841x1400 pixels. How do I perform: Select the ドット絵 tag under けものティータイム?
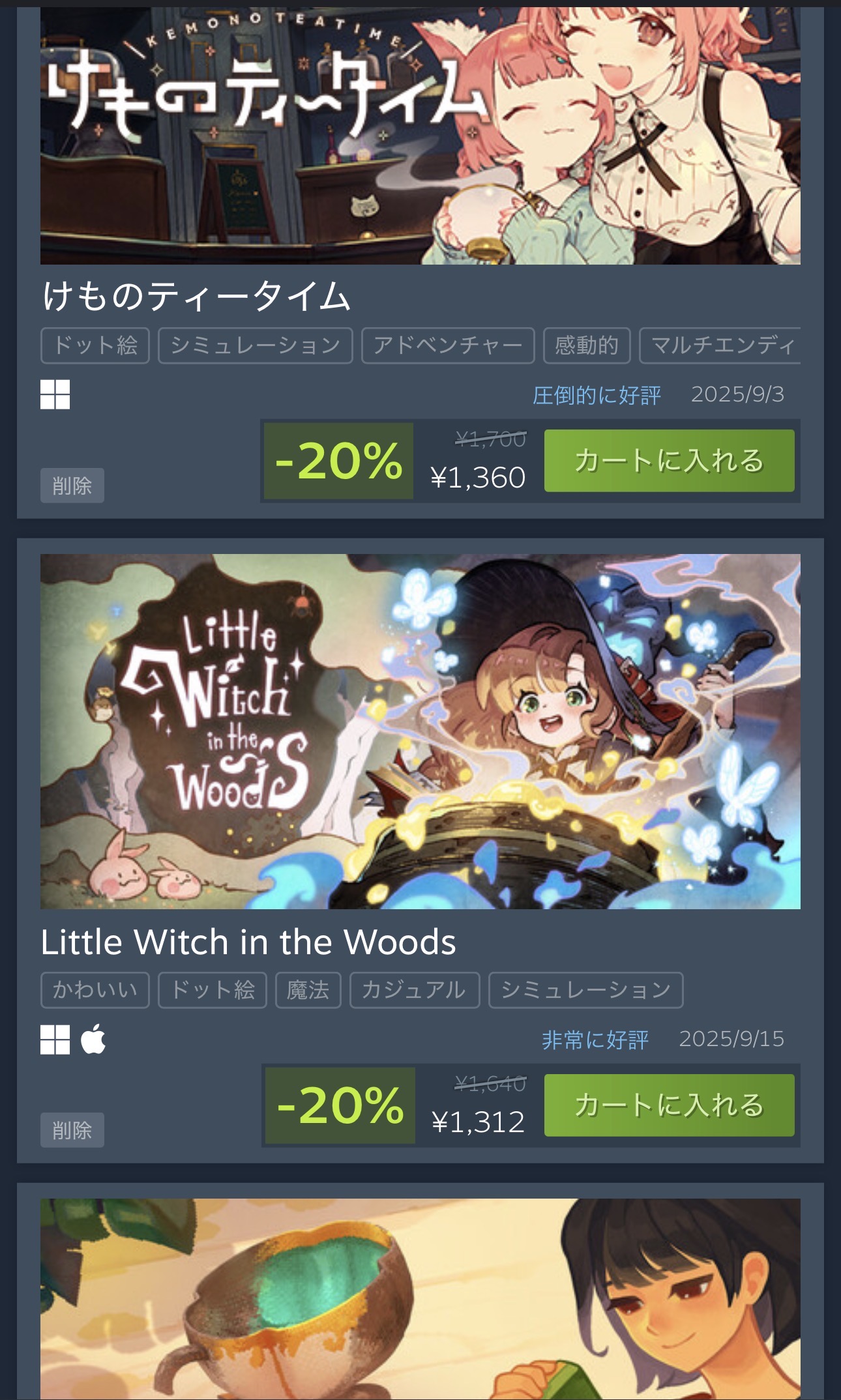(x=95, y=345)
